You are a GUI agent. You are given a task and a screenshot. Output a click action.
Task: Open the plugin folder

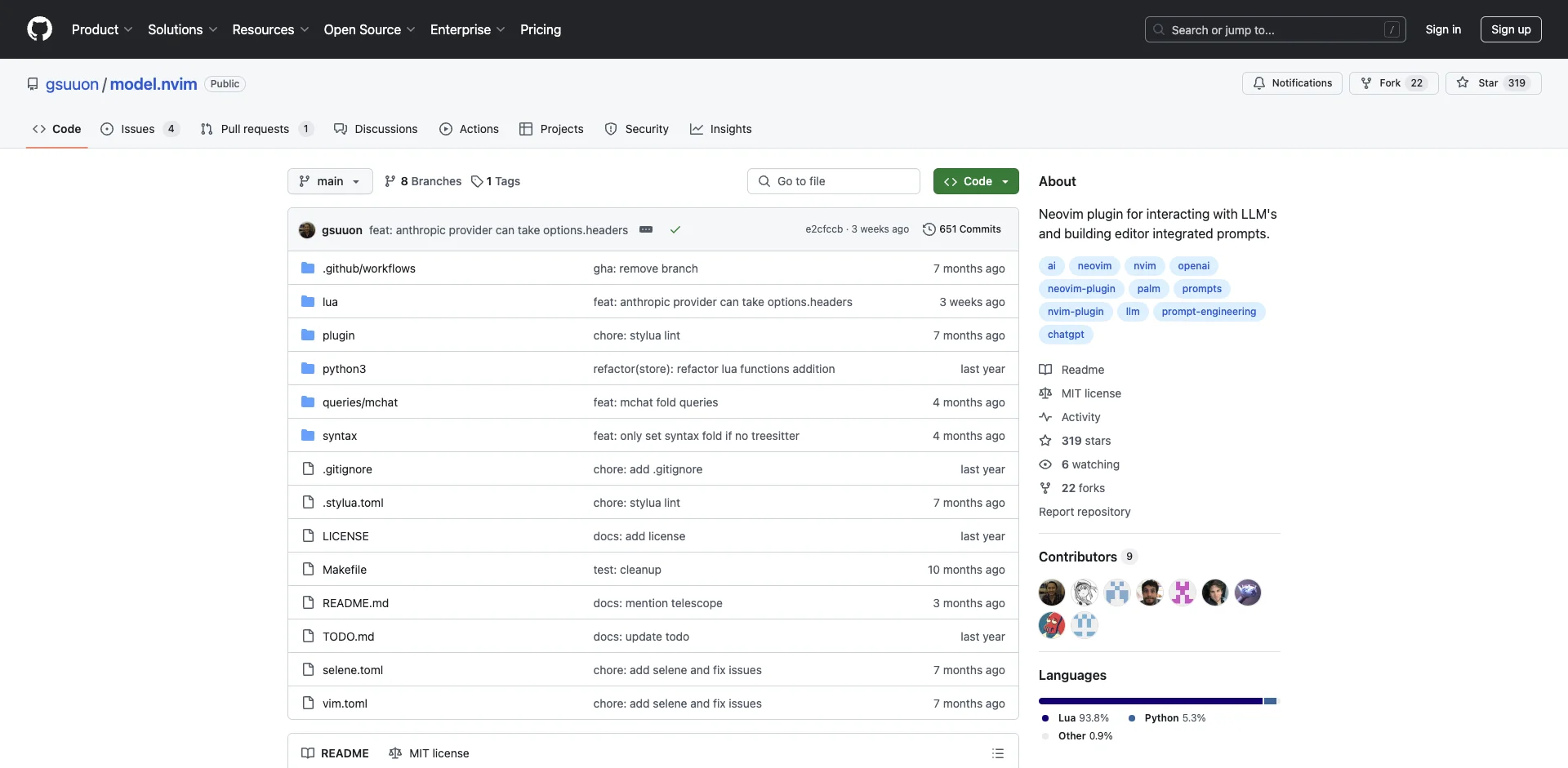pyautogui.click(x=338, y=335)
